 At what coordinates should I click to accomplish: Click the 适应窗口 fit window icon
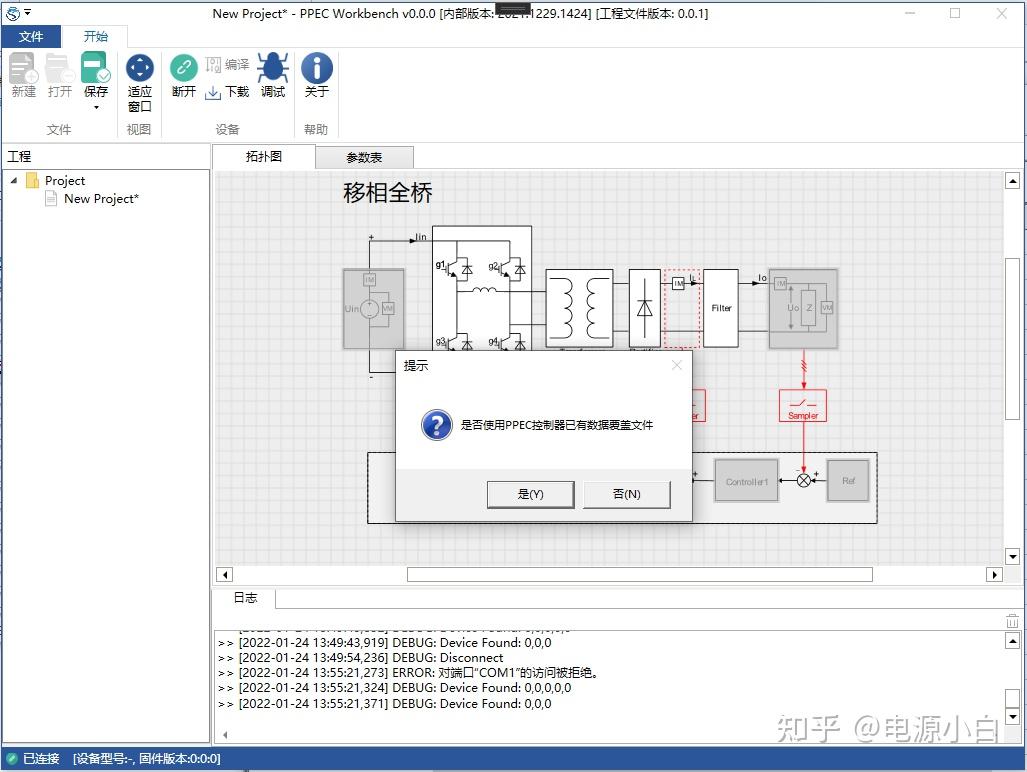pyautogui.click(x=140, y=82)
